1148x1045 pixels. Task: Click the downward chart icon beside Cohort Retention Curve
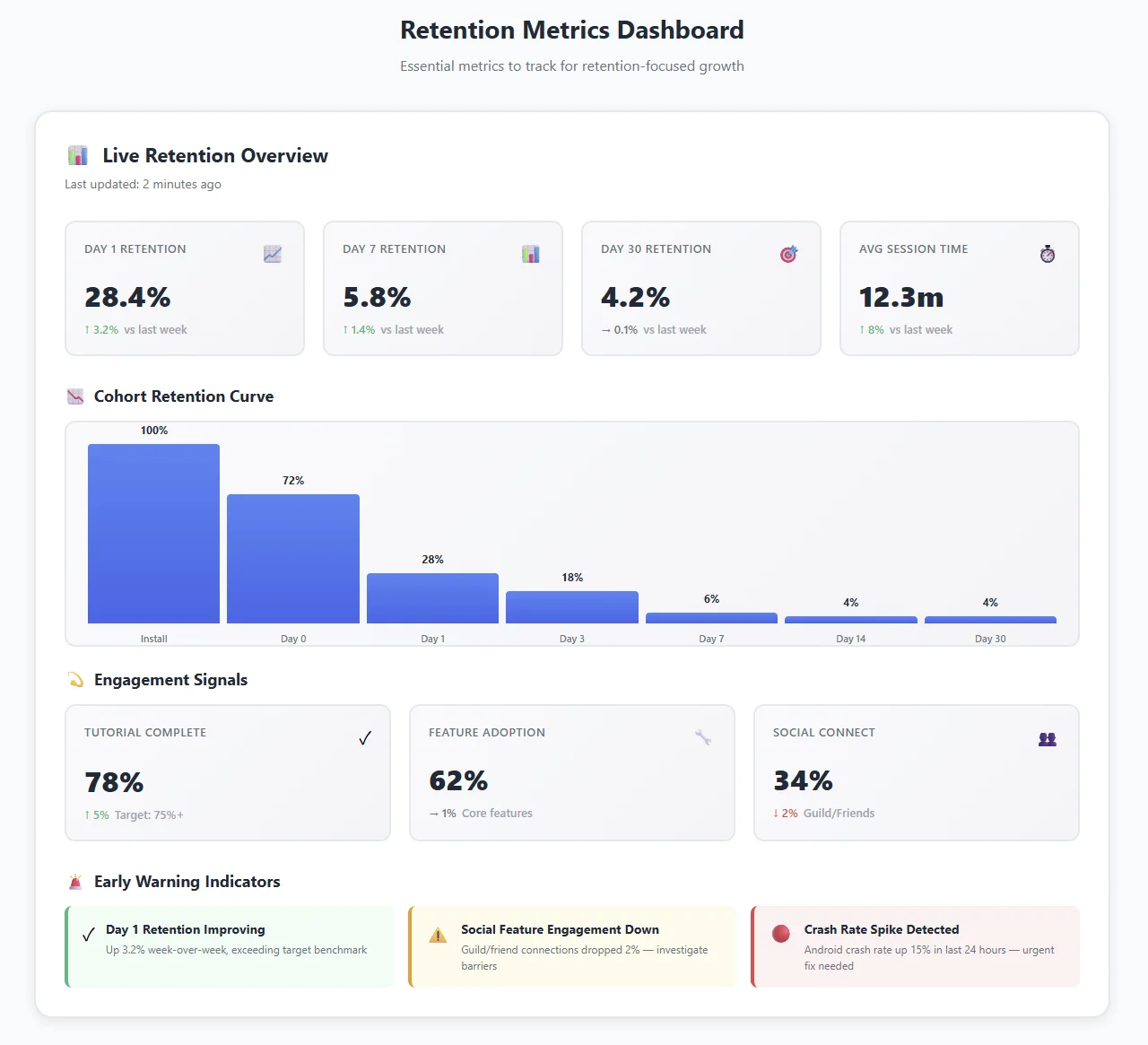pyautogui.click(x=75, y=396)
